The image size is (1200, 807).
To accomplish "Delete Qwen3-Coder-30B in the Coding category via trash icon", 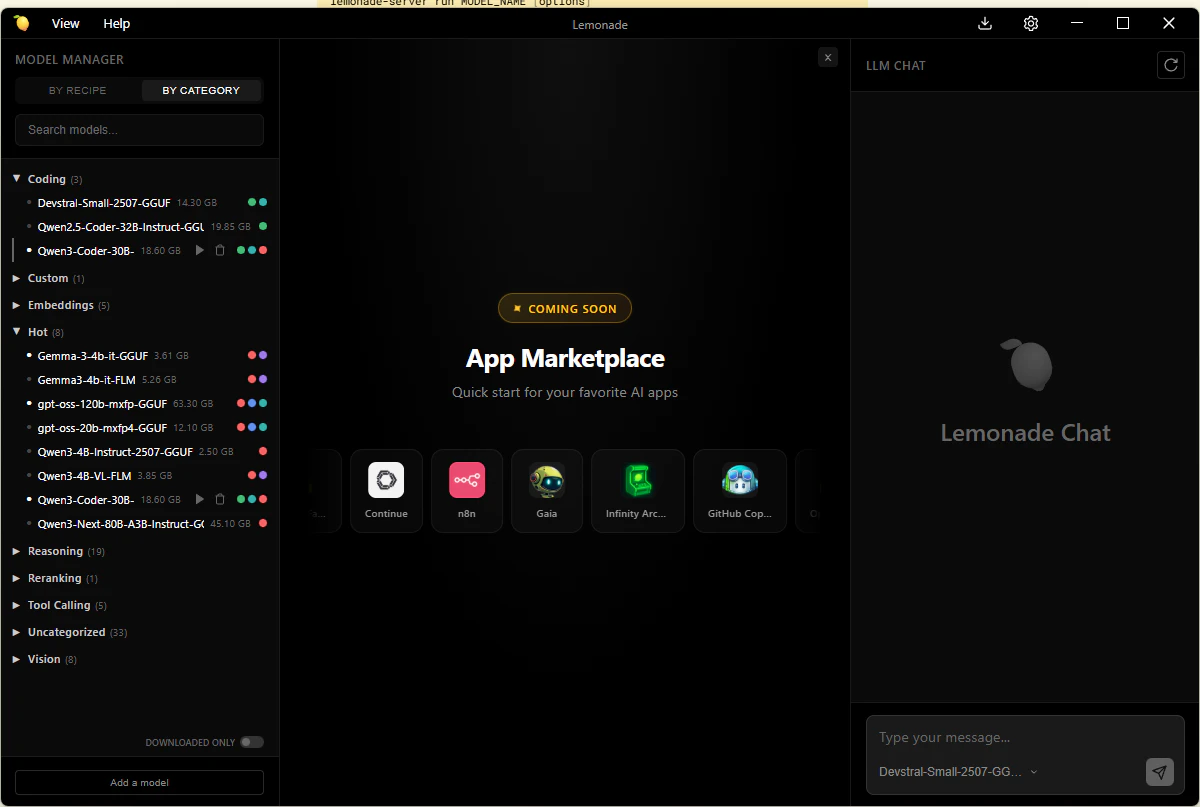I will coord(220,250).
